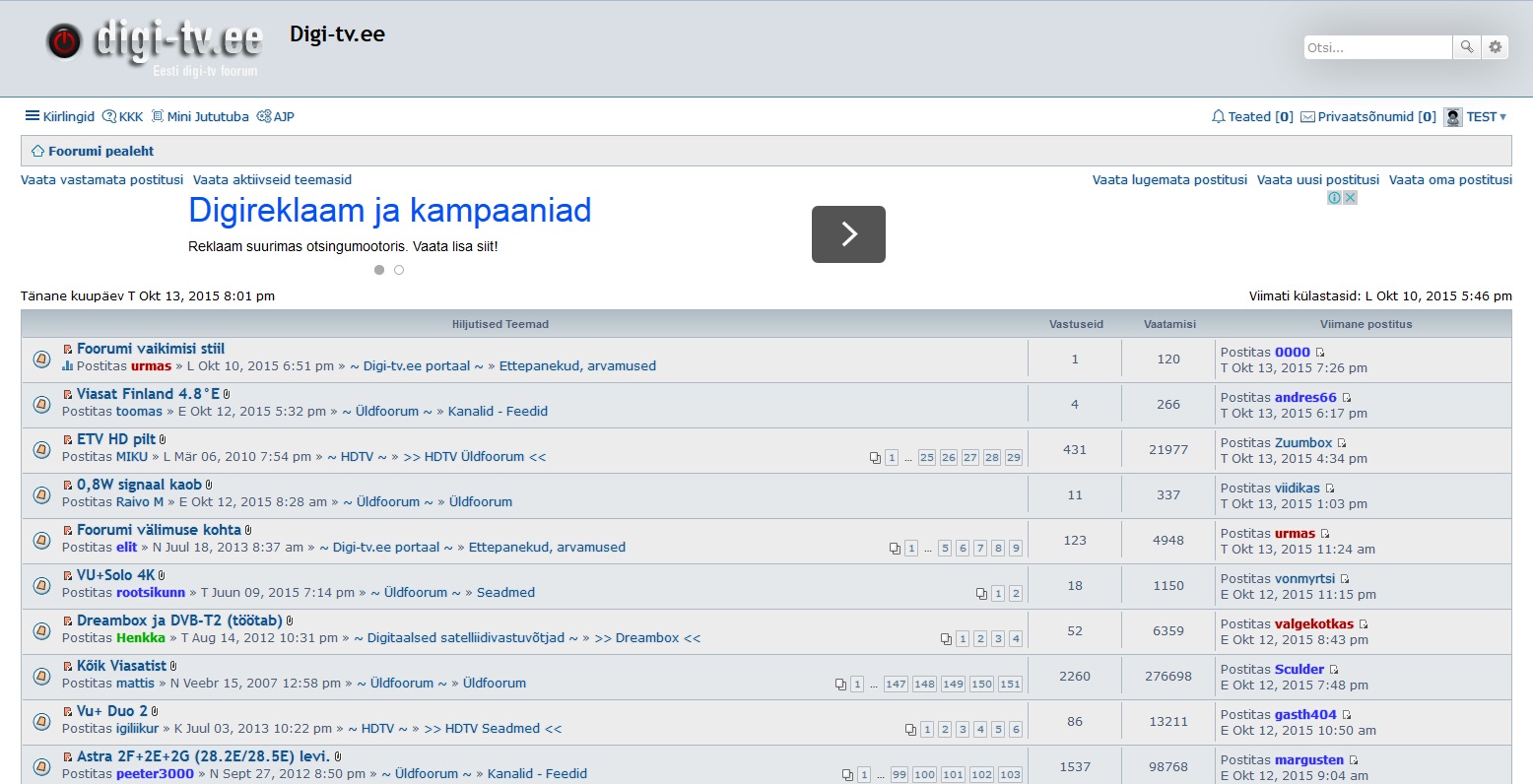Close the ad with X icon
This screenshot has height=784, width=1533.
[x=1351, y=197]
